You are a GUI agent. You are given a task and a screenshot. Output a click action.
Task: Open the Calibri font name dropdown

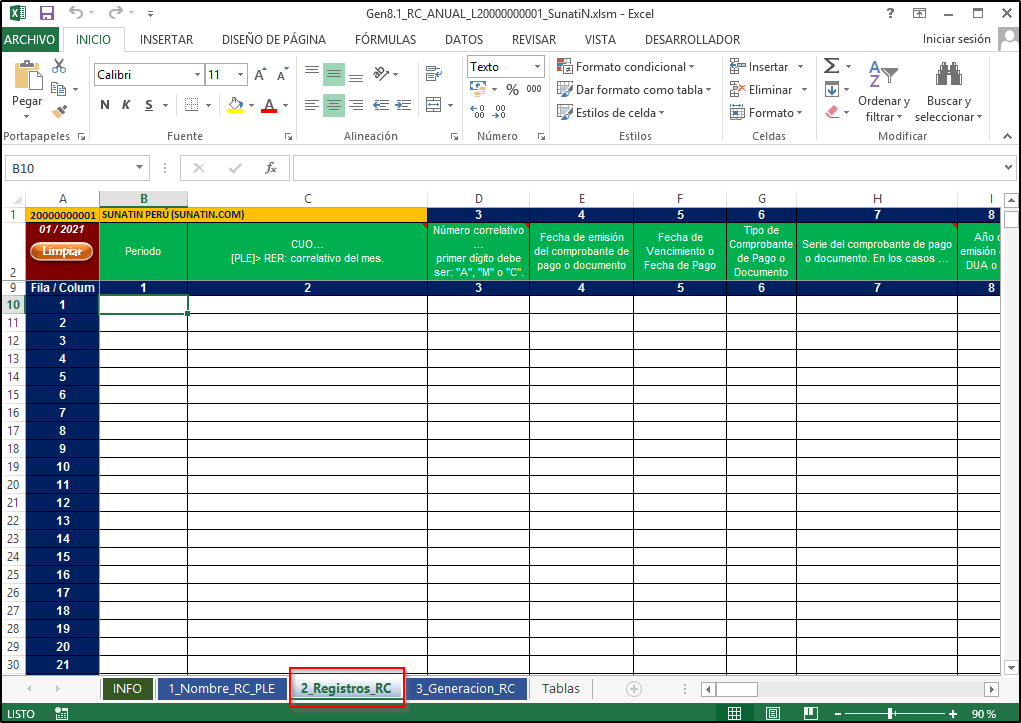(x=197, y=75)
